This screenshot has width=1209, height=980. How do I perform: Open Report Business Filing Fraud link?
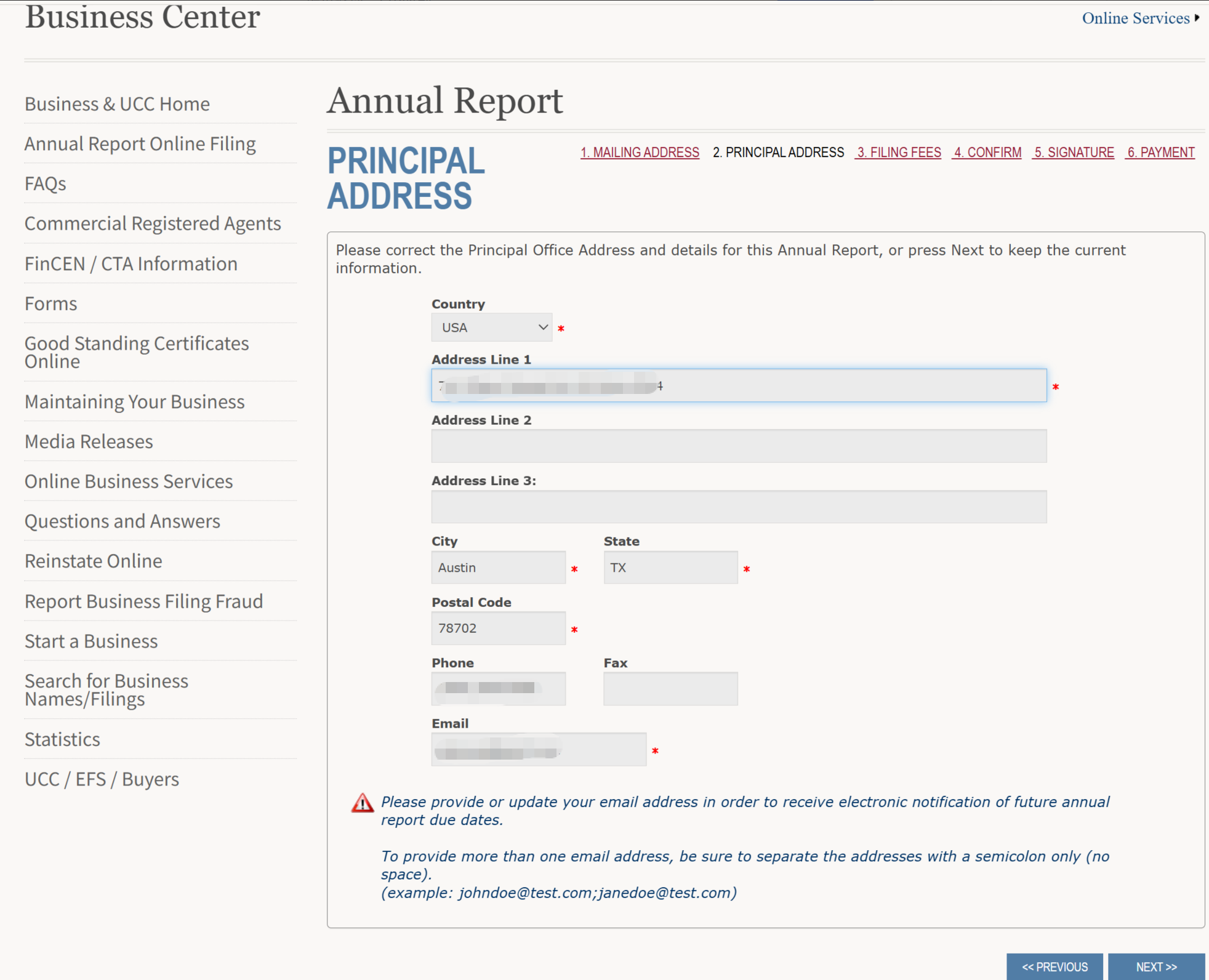[143, 601]
